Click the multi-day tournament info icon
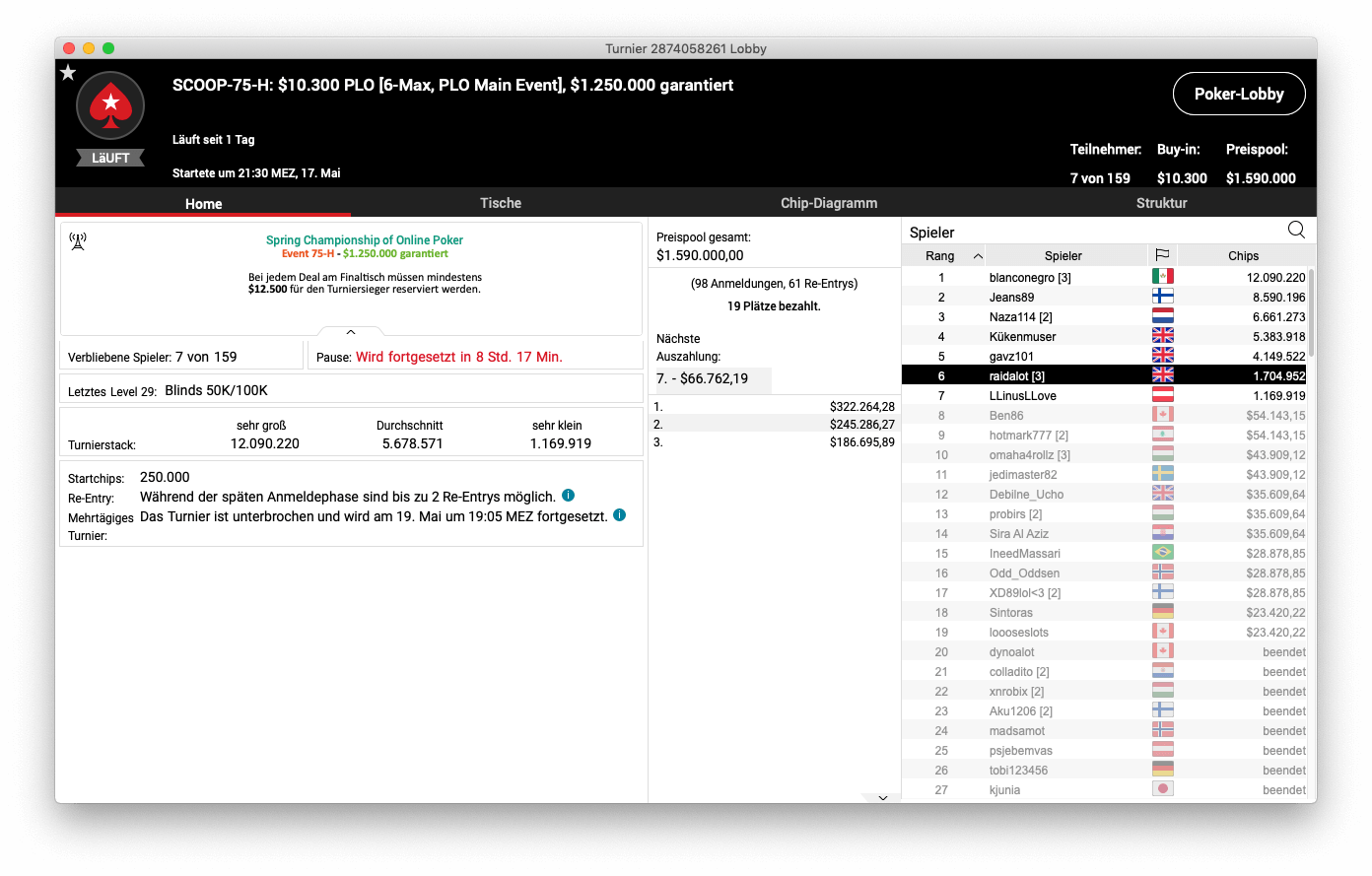Screen dimensions: 1372x876 pos(619,515)
